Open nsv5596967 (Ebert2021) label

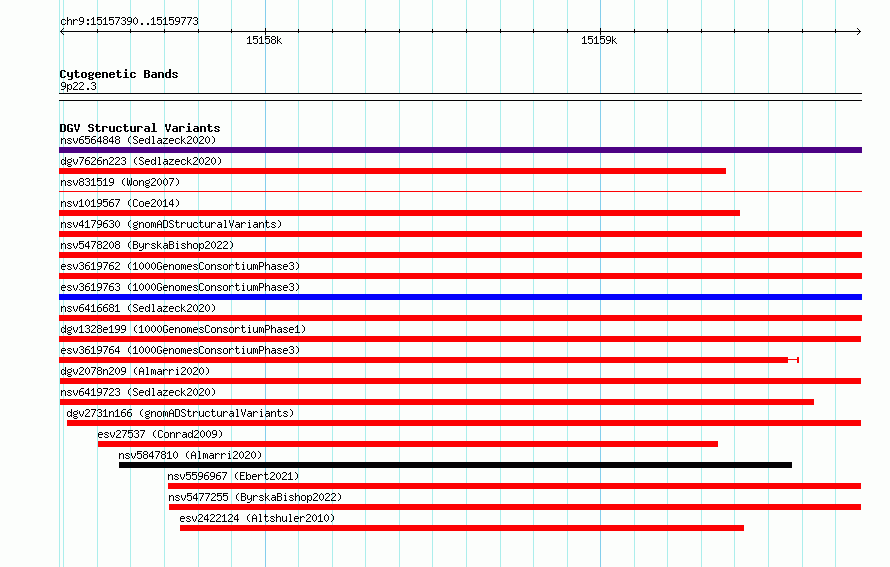(x=233, y=476)
